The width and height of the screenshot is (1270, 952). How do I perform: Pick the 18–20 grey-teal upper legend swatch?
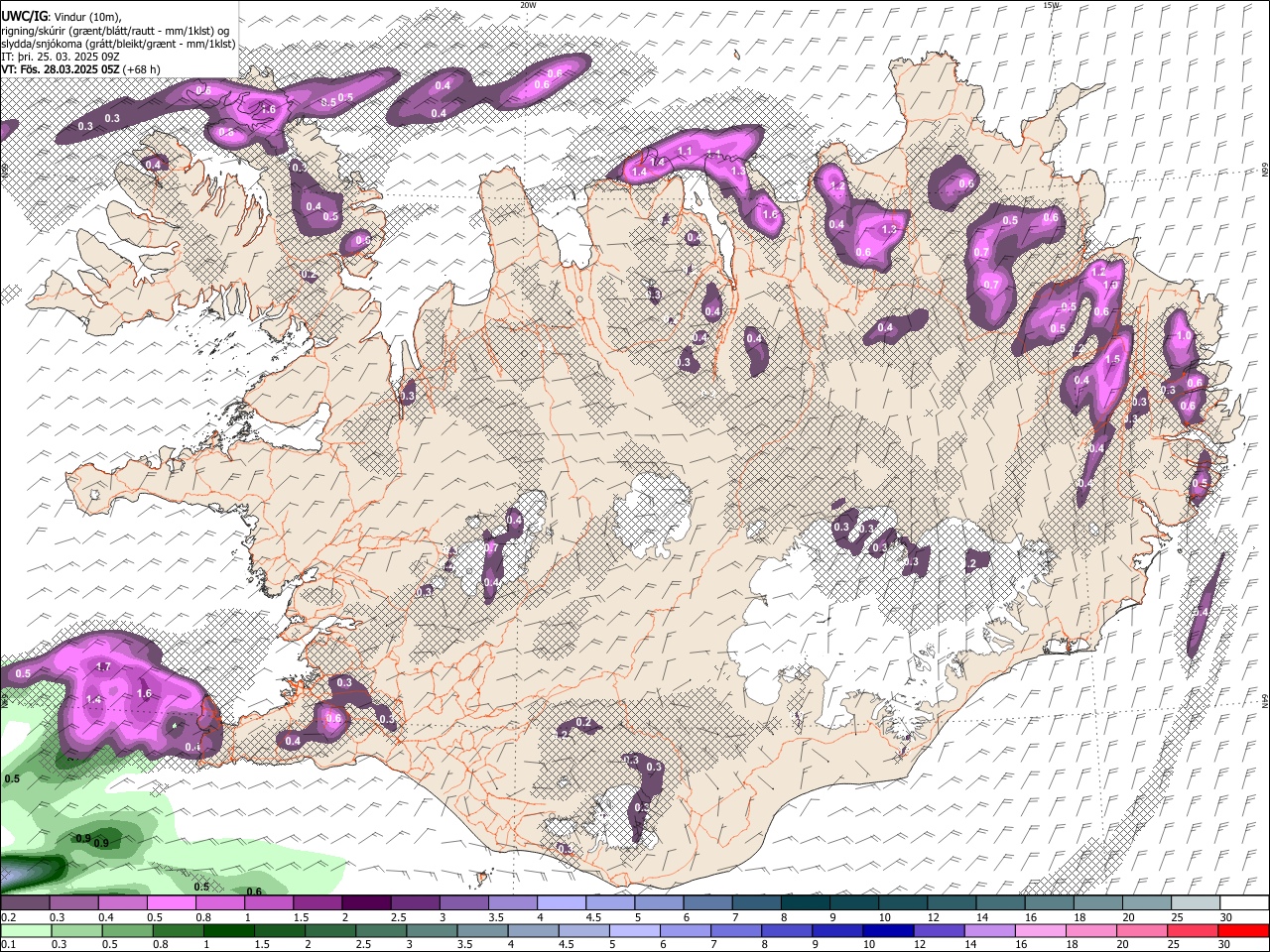click(1097, 903)
